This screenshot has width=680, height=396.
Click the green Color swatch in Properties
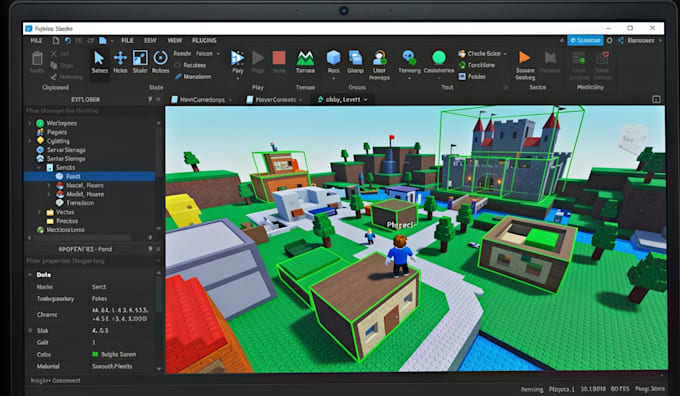[x=95, y=354]
